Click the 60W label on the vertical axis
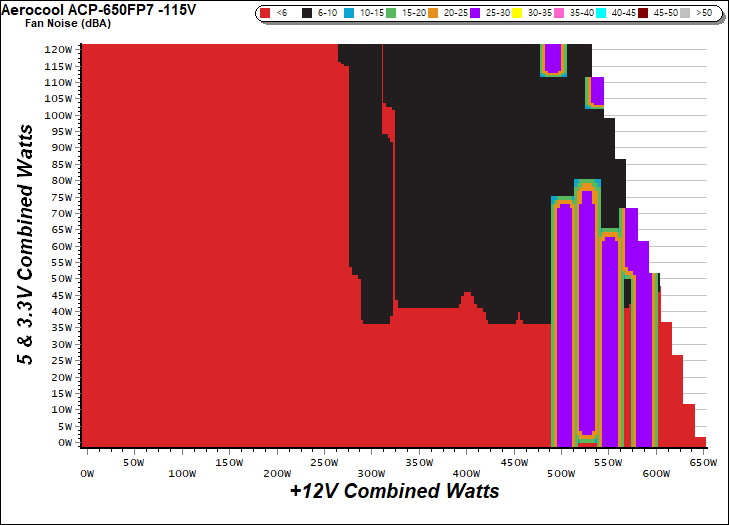Screen dimensions: 729x525 61,245
